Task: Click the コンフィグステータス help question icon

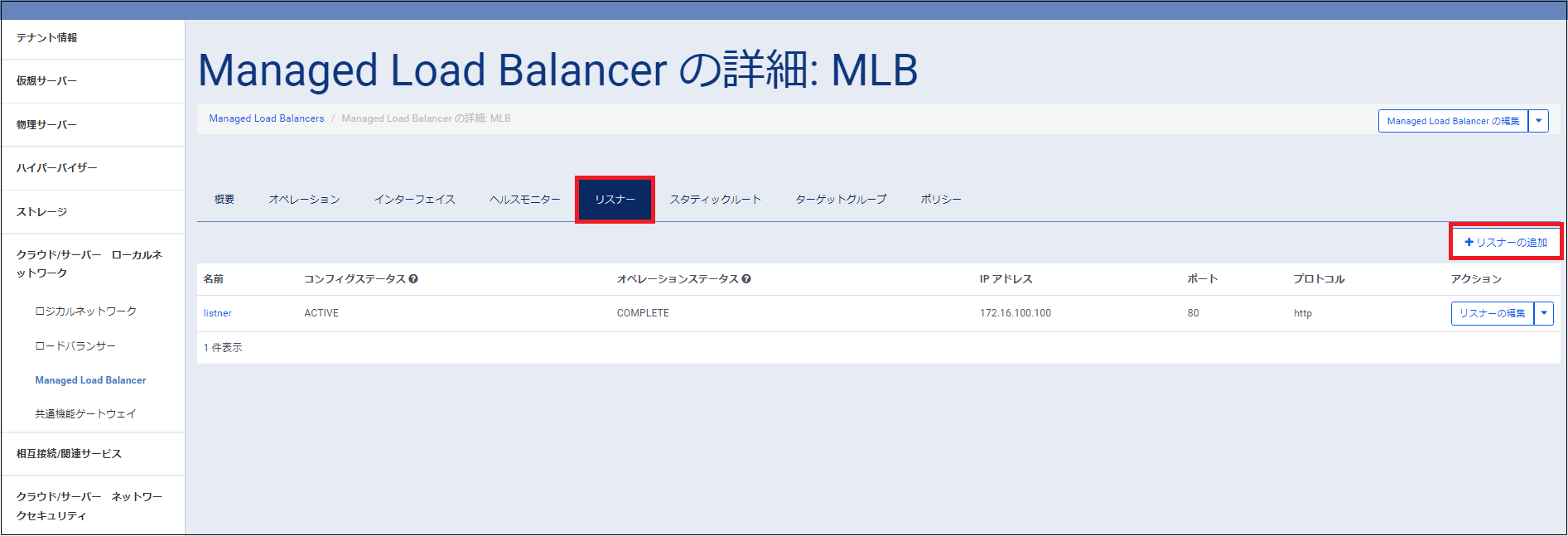Action: click(x=413, y=279)
